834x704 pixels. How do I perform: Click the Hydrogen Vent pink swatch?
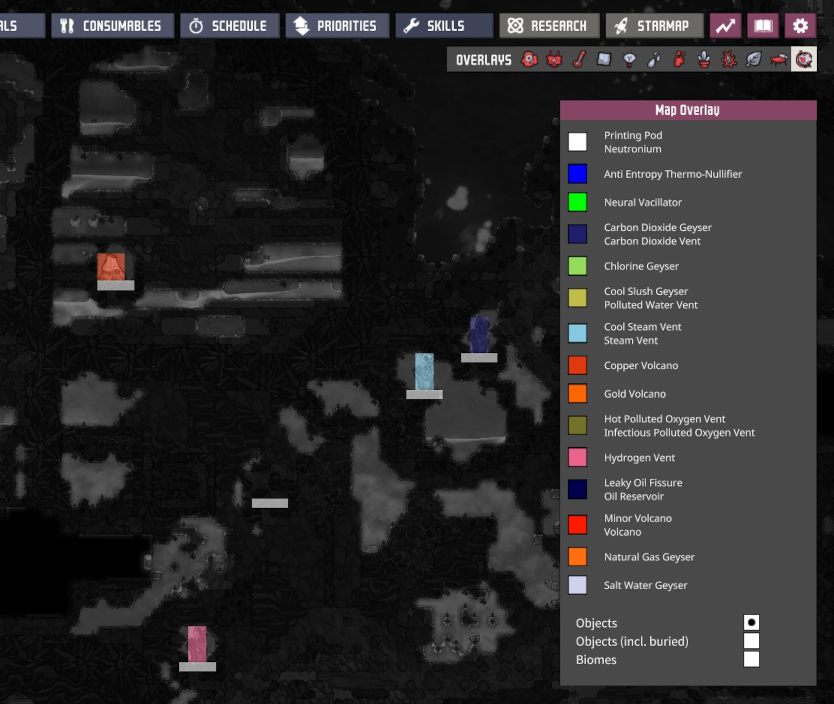[577, 457]
